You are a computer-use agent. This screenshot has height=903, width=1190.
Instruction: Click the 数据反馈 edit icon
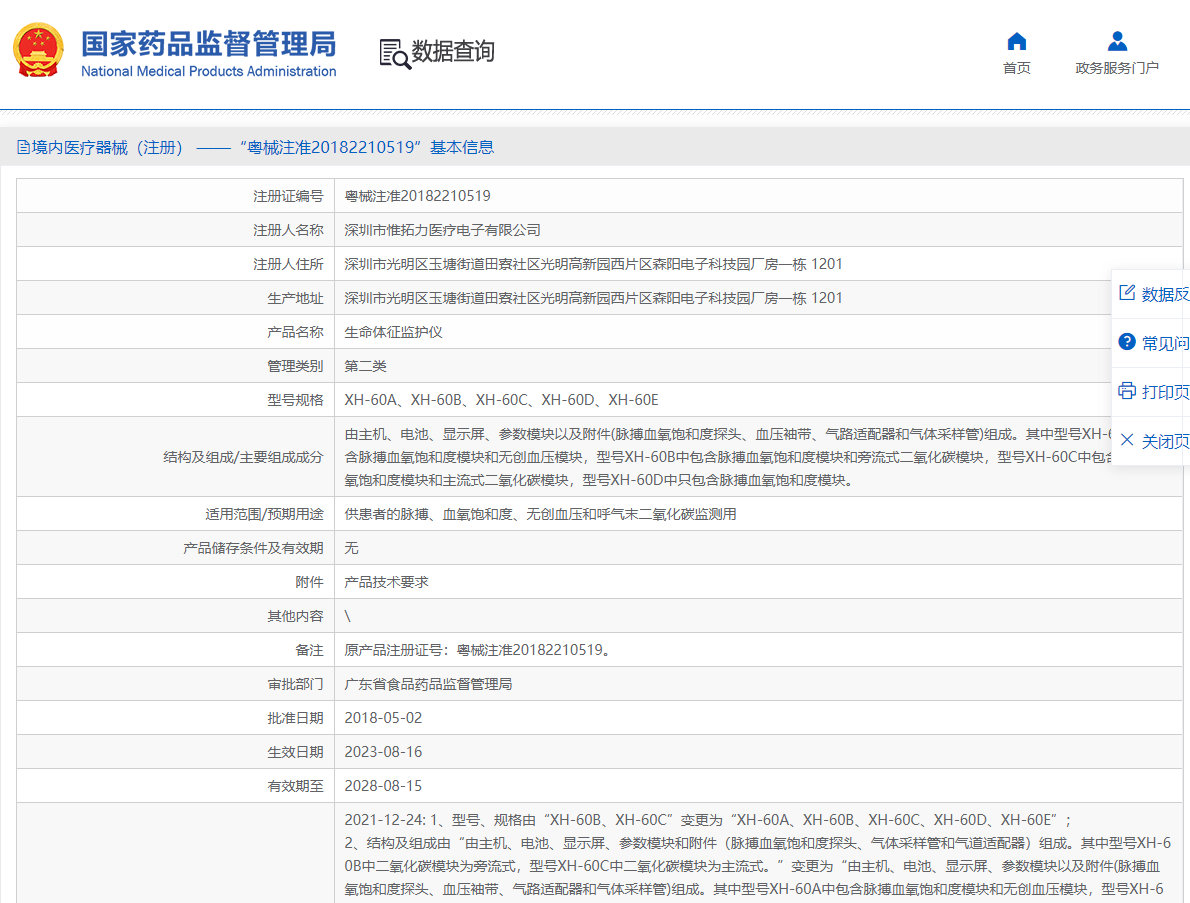[x=1127, y=293]
